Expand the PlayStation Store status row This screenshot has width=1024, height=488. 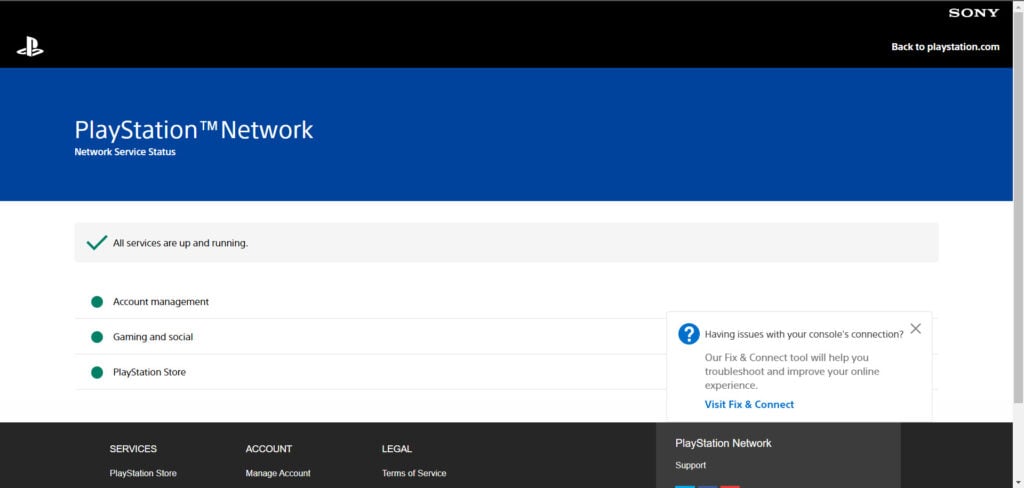click(x=506, y=372)
